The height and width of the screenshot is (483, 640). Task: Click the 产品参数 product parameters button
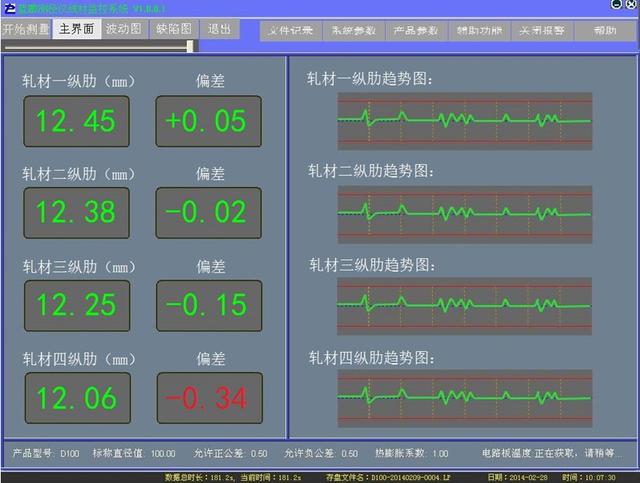point(415,31)
